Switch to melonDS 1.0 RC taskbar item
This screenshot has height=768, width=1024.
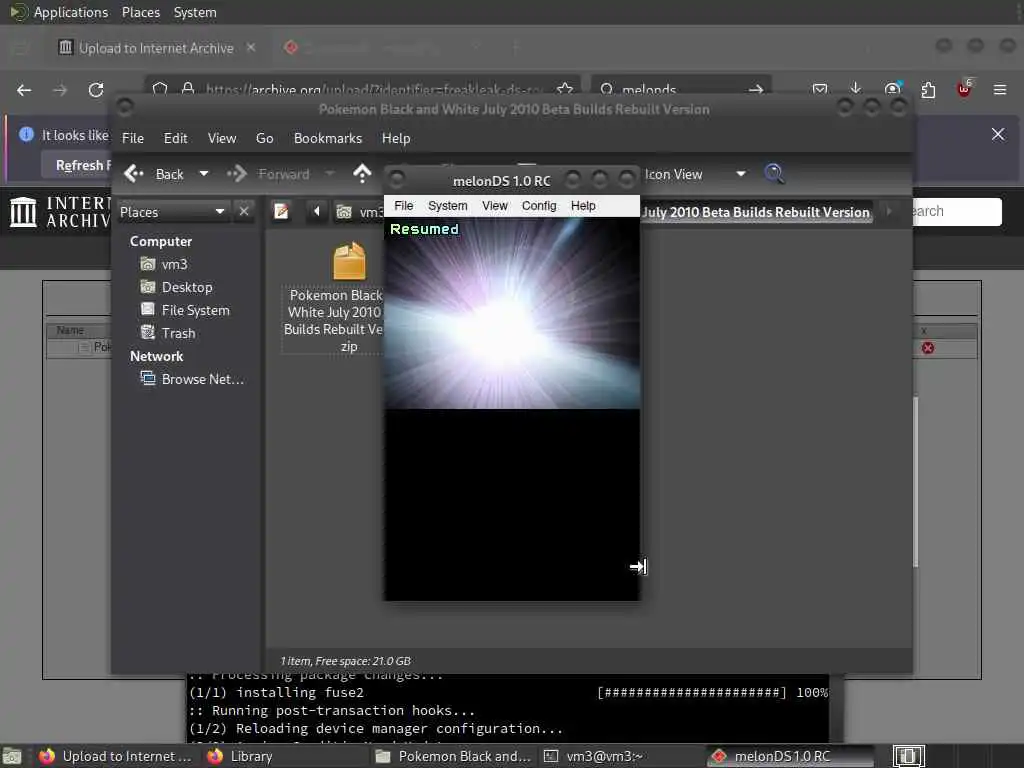coord(791,756)
